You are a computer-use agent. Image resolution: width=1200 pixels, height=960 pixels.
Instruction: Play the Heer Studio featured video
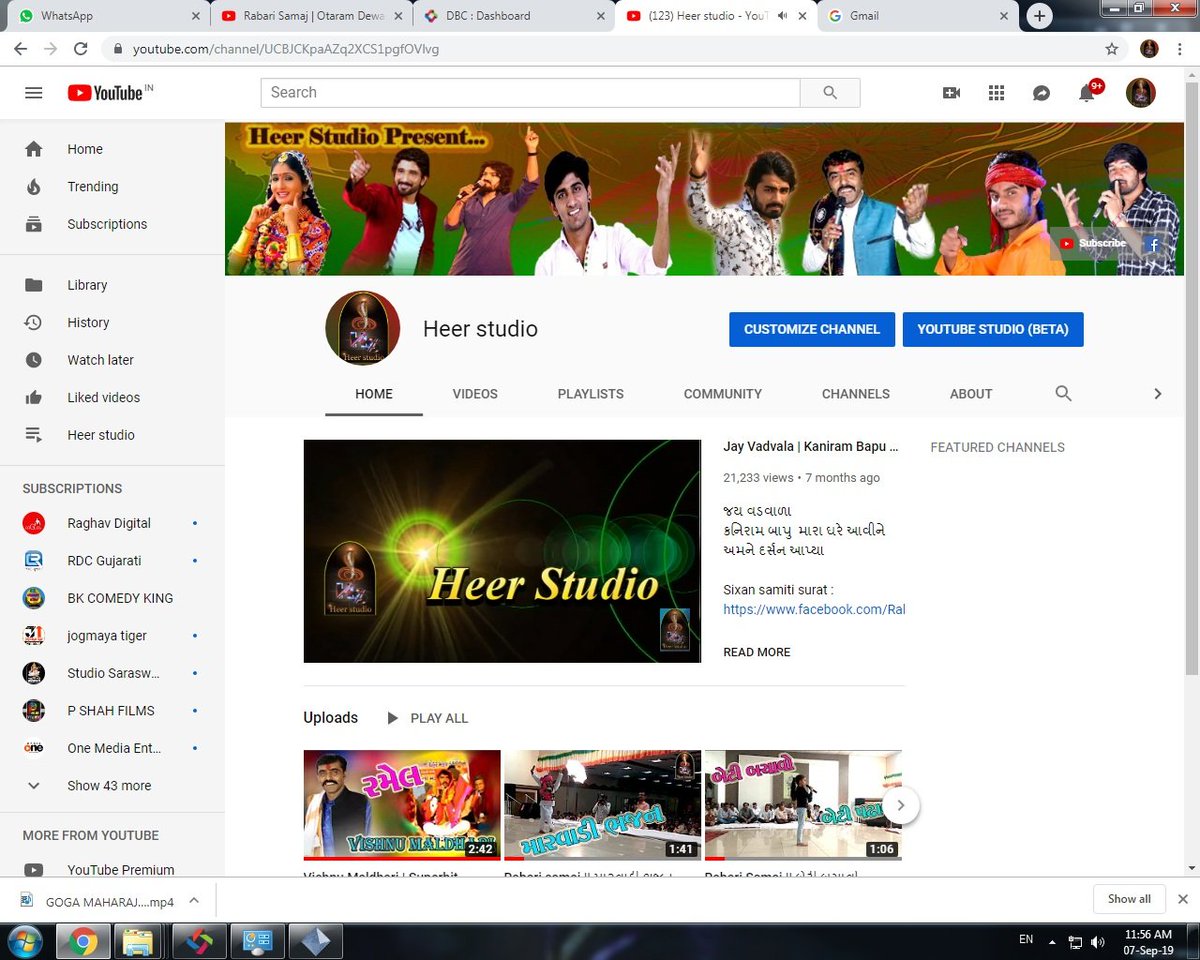click(x=502, y=551)
